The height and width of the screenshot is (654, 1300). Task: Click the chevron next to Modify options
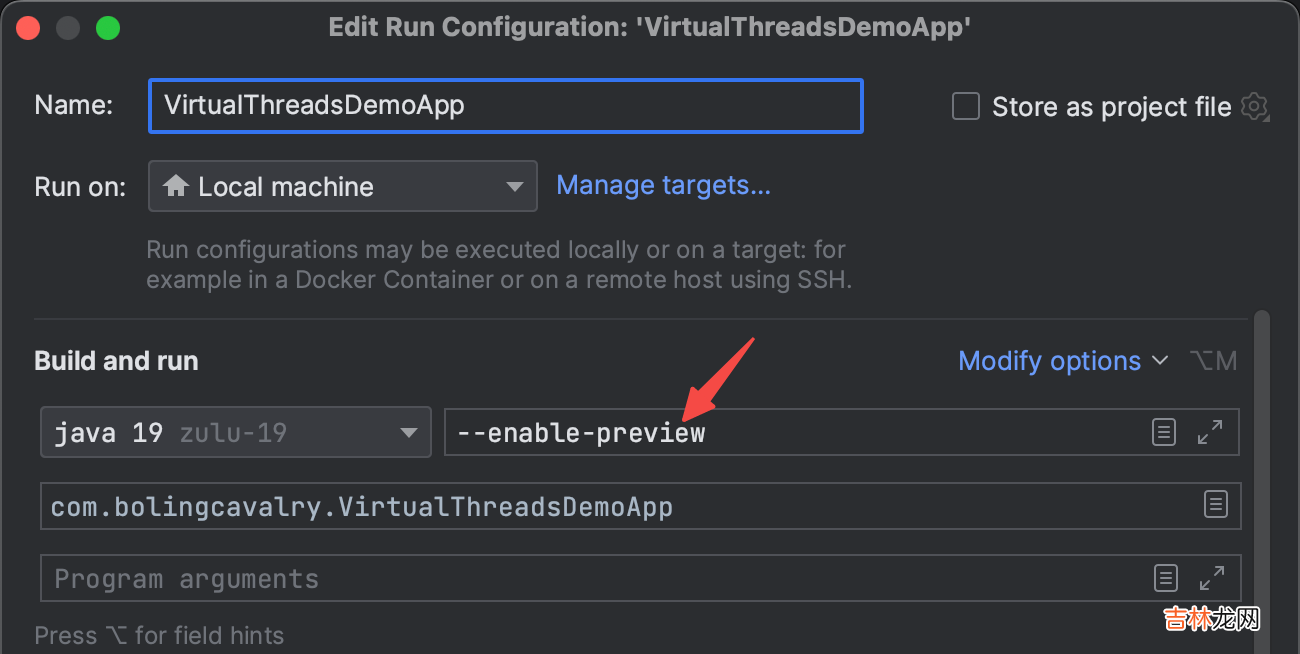1160,361
